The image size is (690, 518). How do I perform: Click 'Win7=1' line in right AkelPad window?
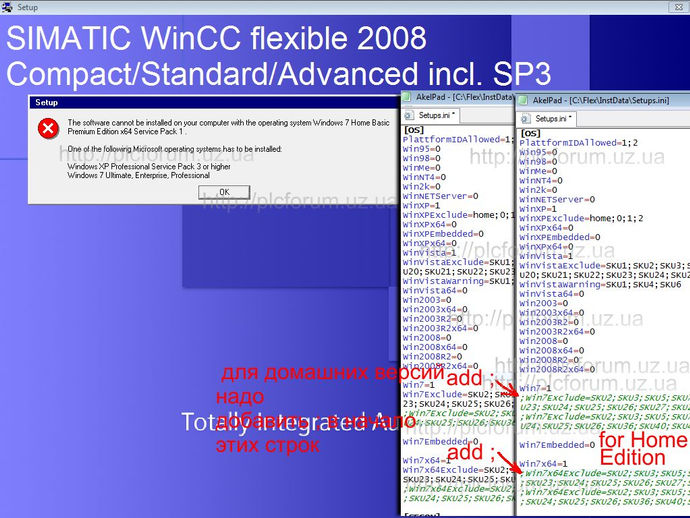tap(536, 389)
